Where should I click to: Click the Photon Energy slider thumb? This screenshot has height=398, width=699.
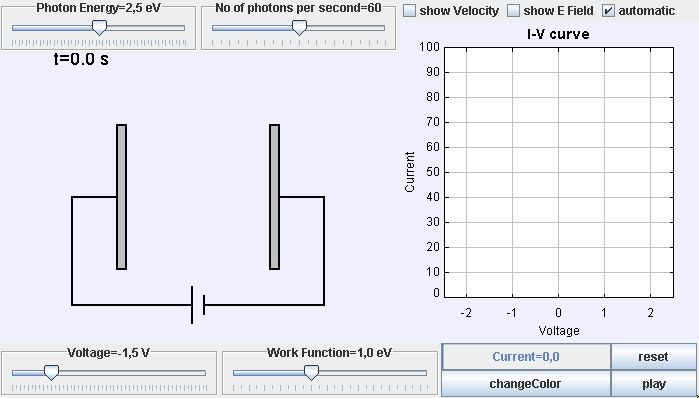(99, 28)
